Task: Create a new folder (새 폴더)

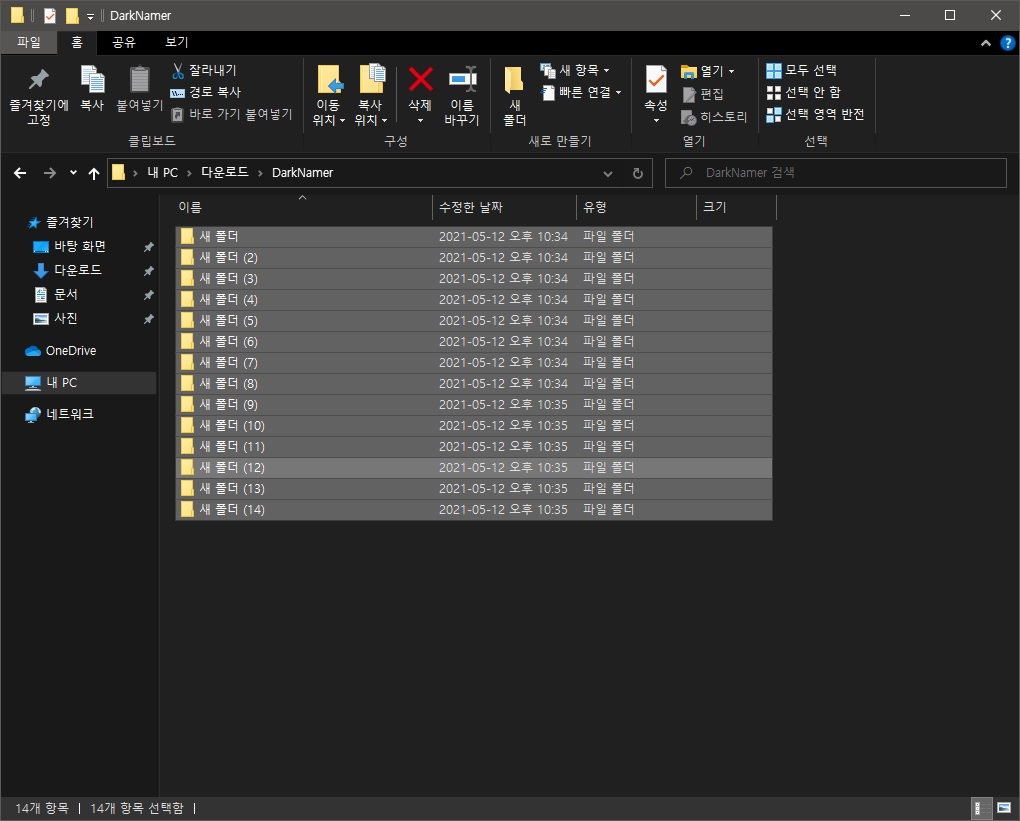Action: 515,96
